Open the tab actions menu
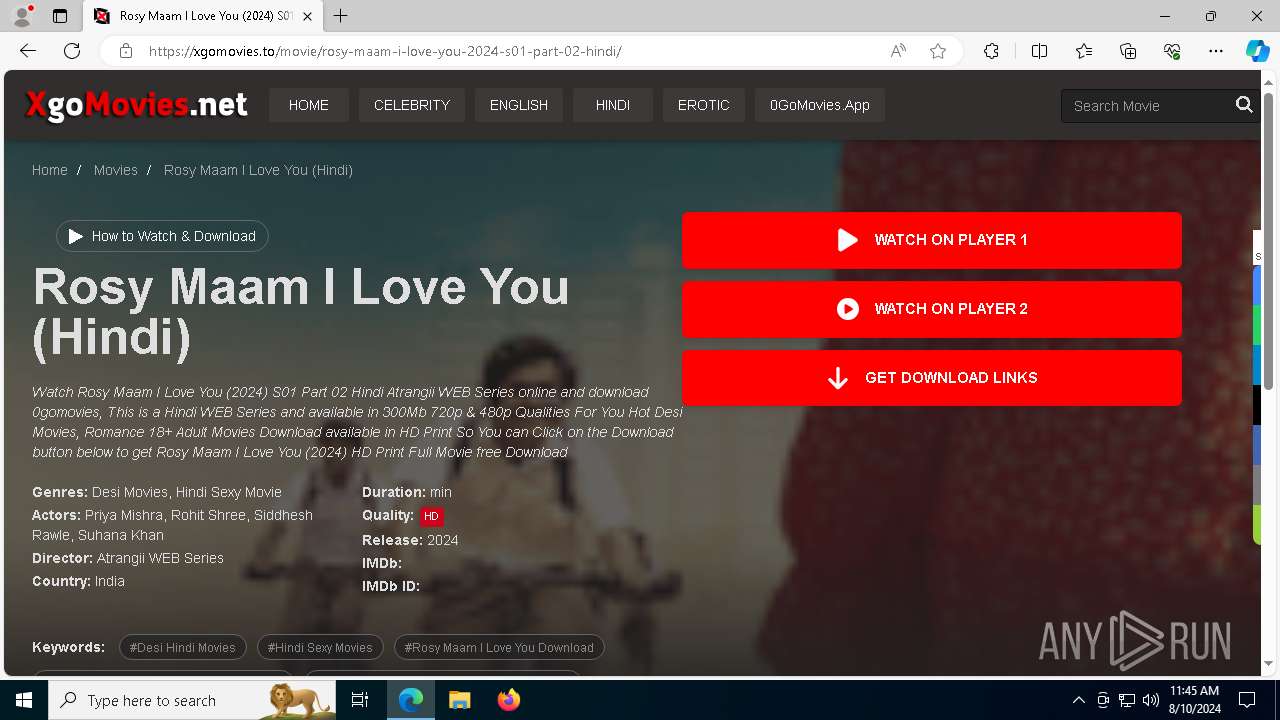The width and height of the screenshot is (1280, 720). tap(60, 16)
